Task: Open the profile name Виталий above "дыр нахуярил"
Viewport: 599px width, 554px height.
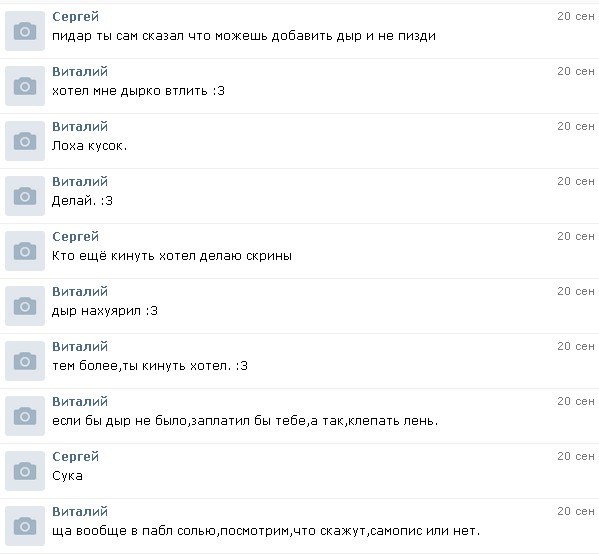Action: point(80,292)
